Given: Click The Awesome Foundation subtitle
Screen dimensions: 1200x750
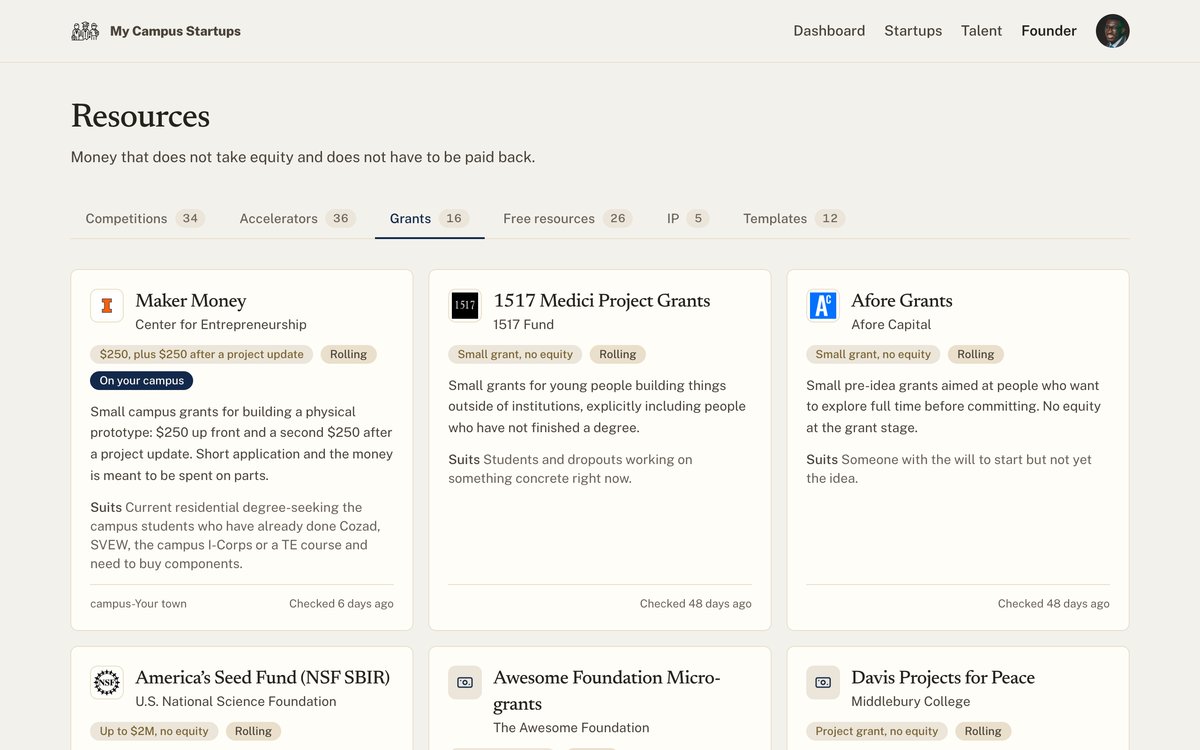Looking at the screenshot, I should tap(571, 727).
